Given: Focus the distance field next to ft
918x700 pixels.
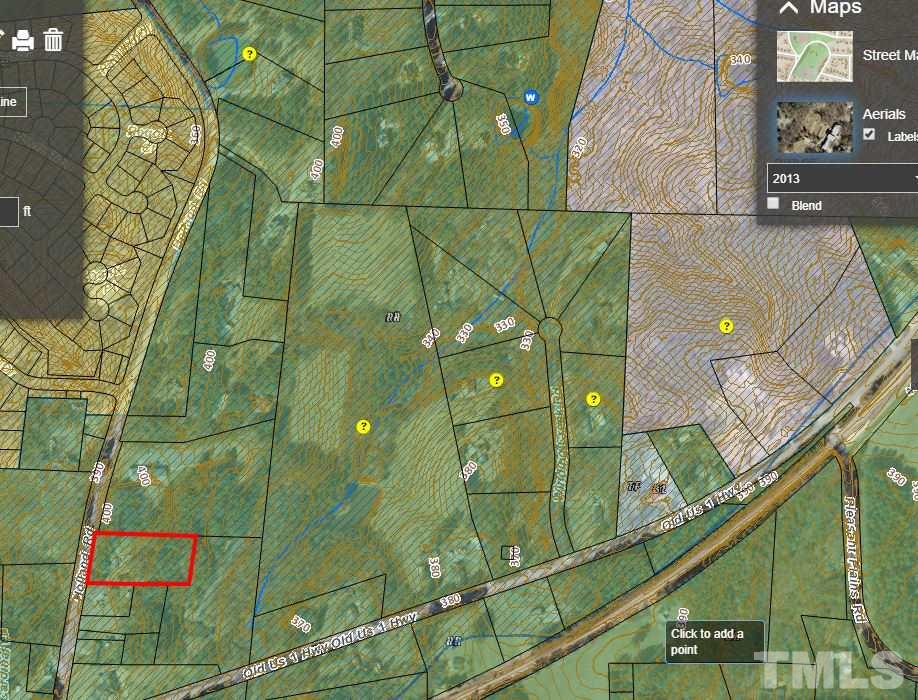Looking at the screenshot, I should pos(9,211).
